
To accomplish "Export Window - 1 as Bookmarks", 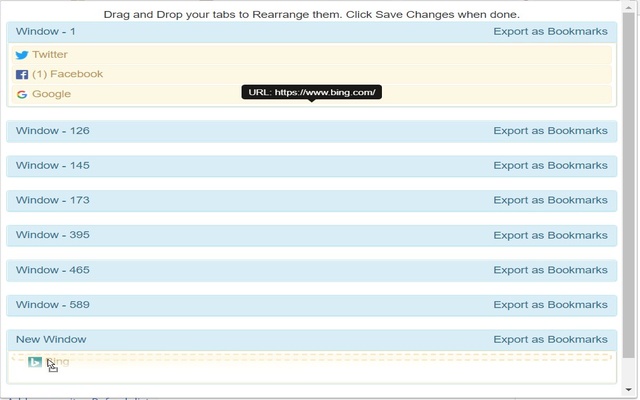I will [x=550, y=31].
